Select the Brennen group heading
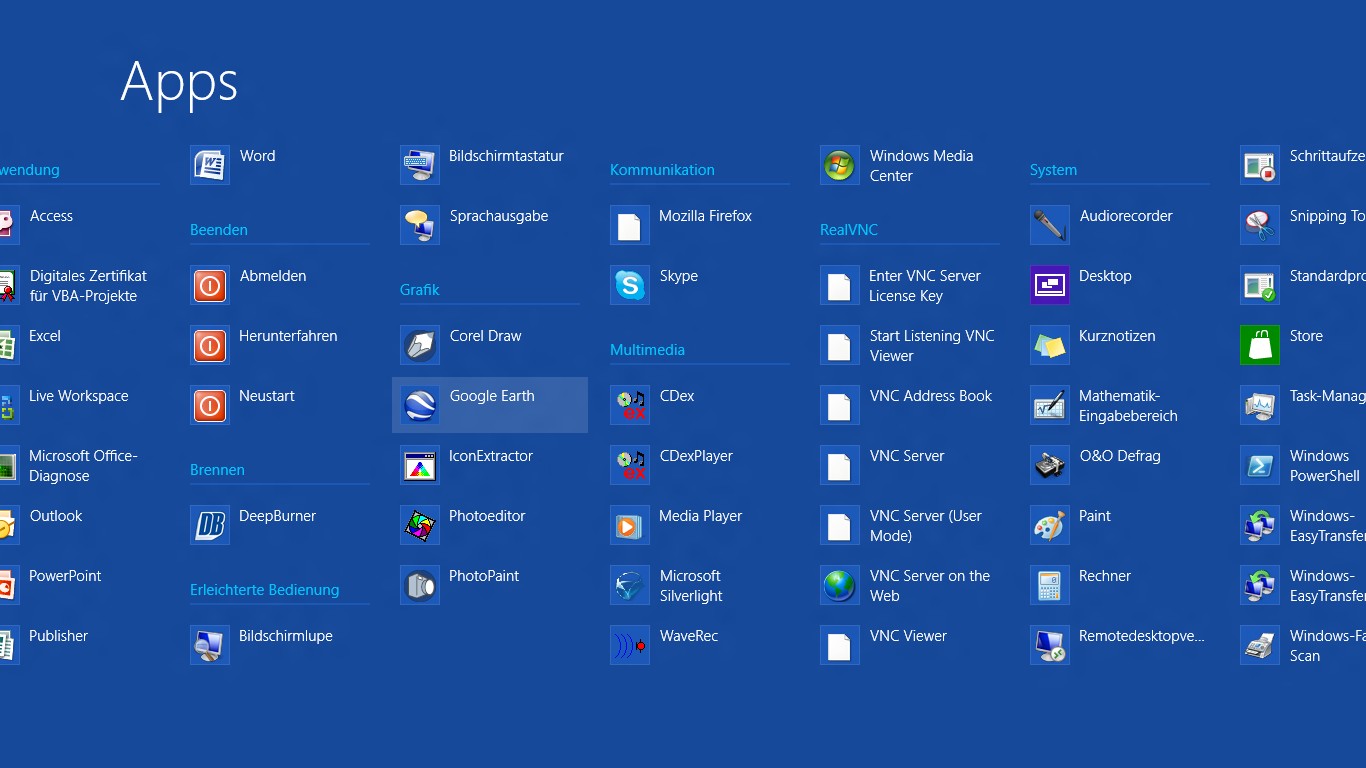The image size is (1366, 768). click(x=217, y=470)
